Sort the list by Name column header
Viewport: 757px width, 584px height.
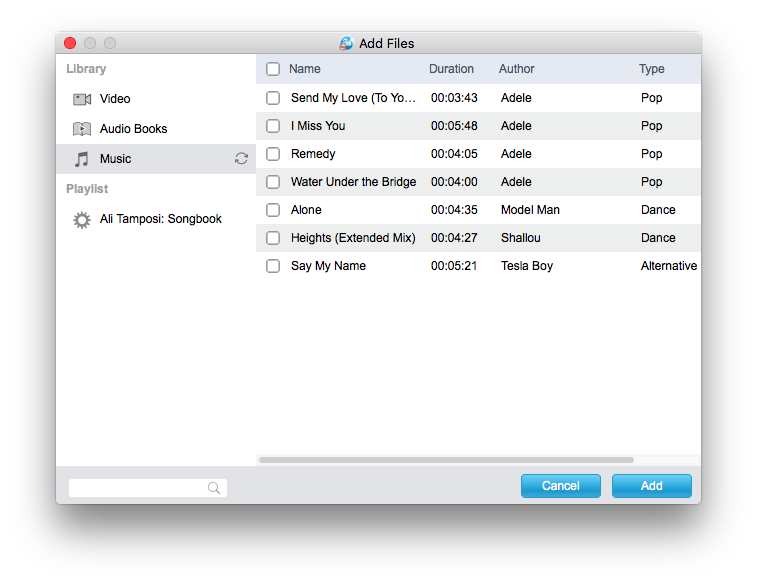(305, 69)
